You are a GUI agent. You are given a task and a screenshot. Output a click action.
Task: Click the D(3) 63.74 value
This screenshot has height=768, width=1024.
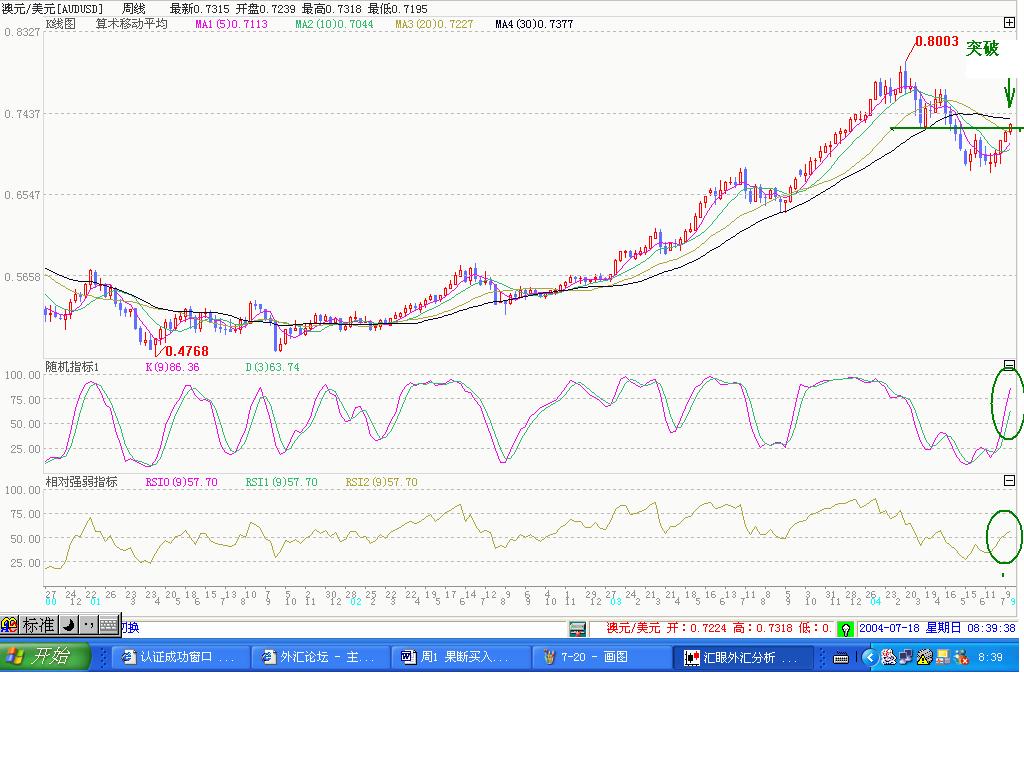(272, 367)
